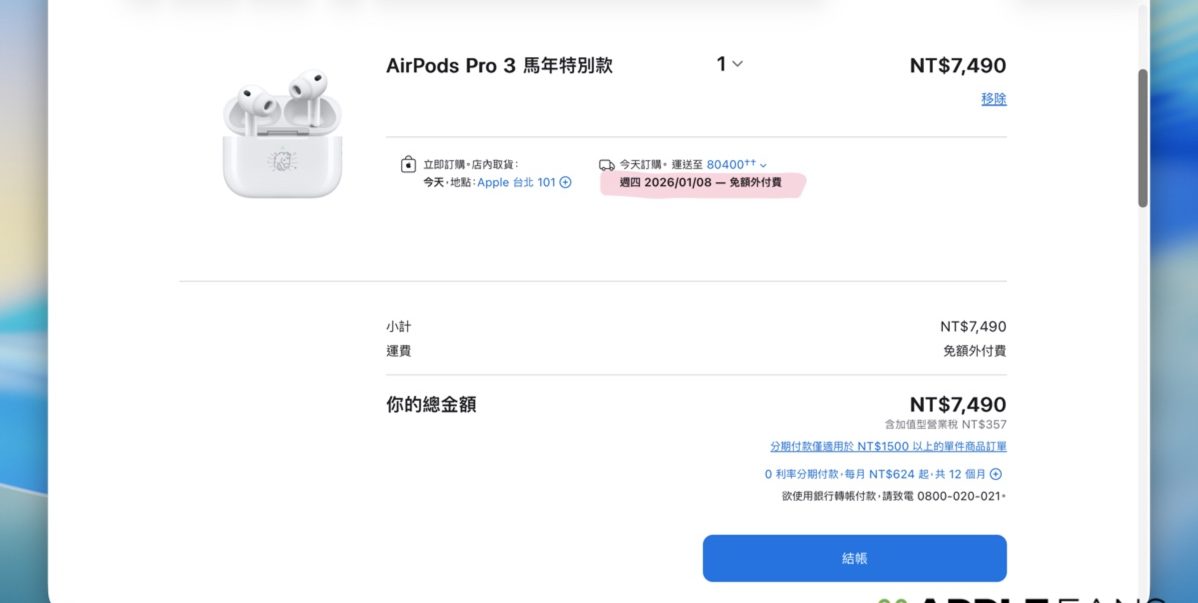The image size is (1198, 603).
Task: Open the 0 利率分期付款 installment details link
Action: click(875, 474)
